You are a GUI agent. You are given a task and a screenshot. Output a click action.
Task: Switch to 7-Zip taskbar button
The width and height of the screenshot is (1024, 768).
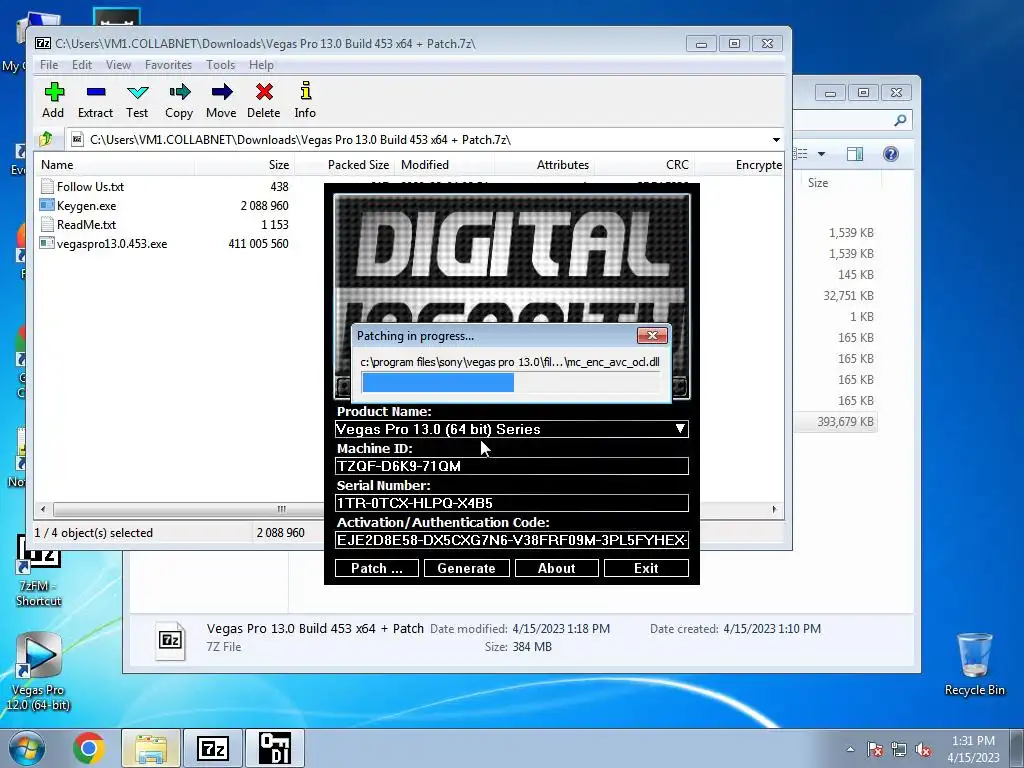pos(213,748)
